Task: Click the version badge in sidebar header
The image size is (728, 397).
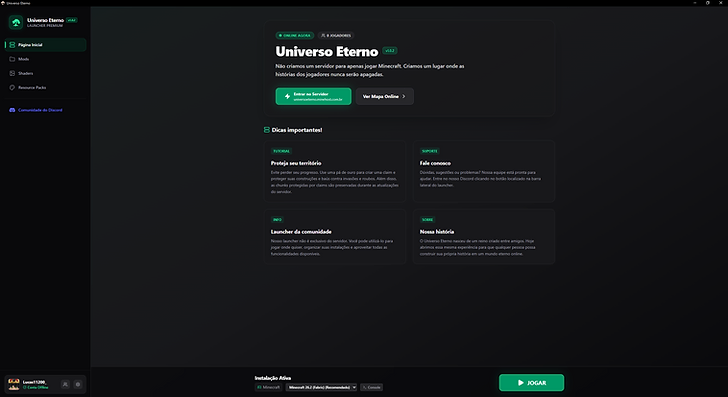Action: click(x=72, y=20)
